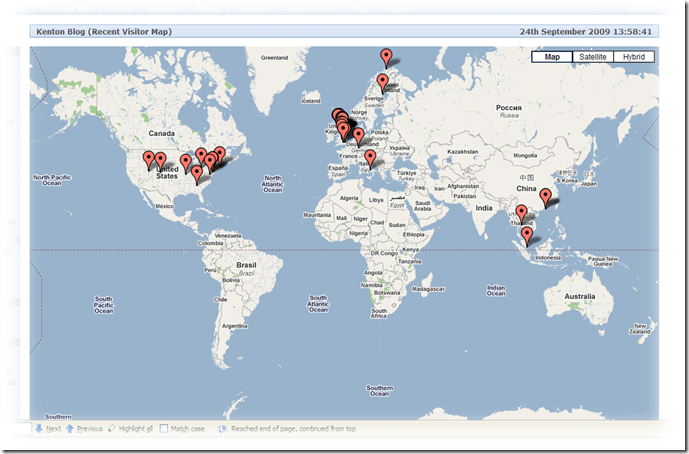The height and width of the screenshot is (454, 689).
Task: Click the "Россия" label on the map
Action: coord(509,108)
